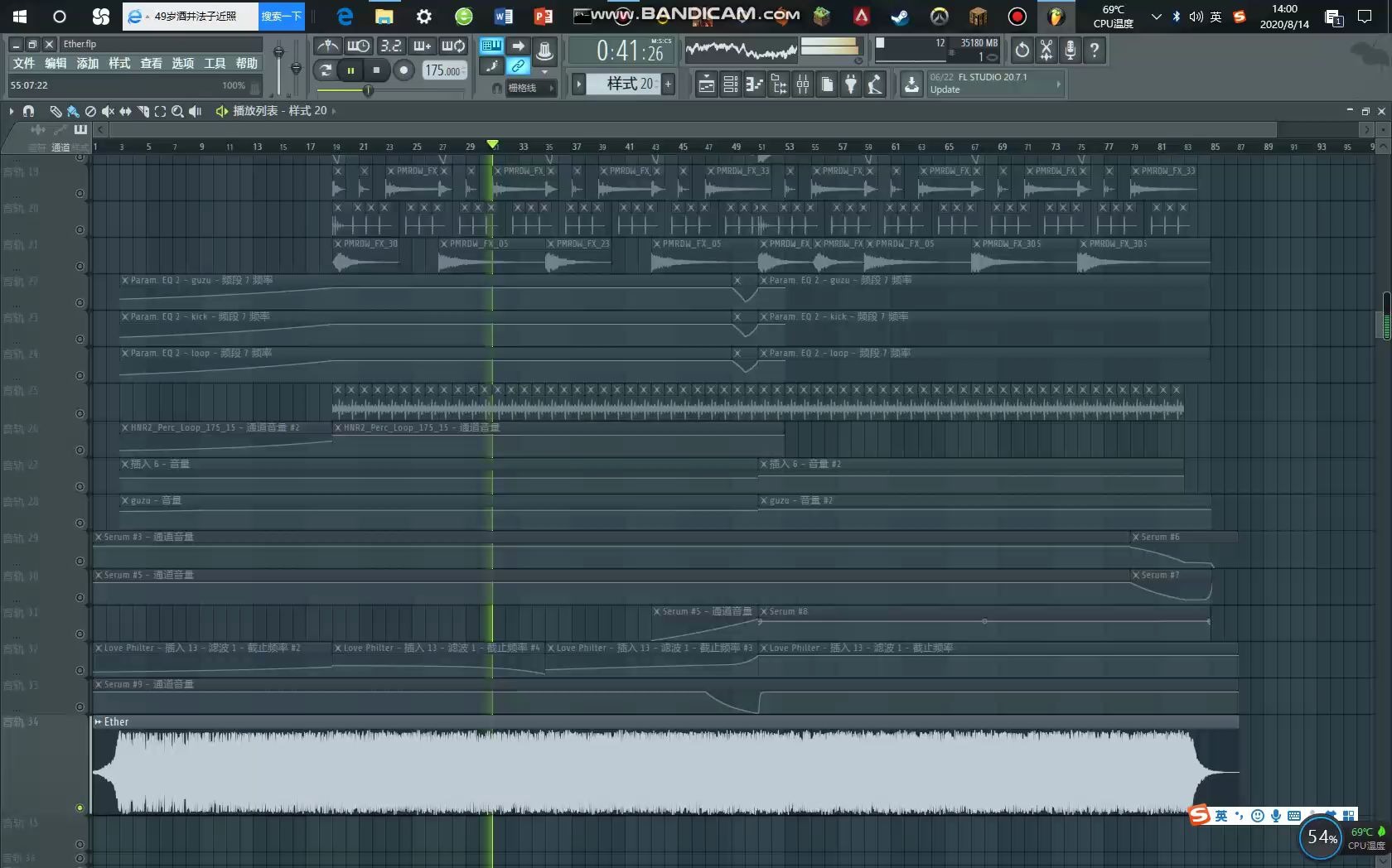Viewport: 1392px width, 868px height.
Task: Open the pattern selector 样式 20
Action: (x=623, y=84)
